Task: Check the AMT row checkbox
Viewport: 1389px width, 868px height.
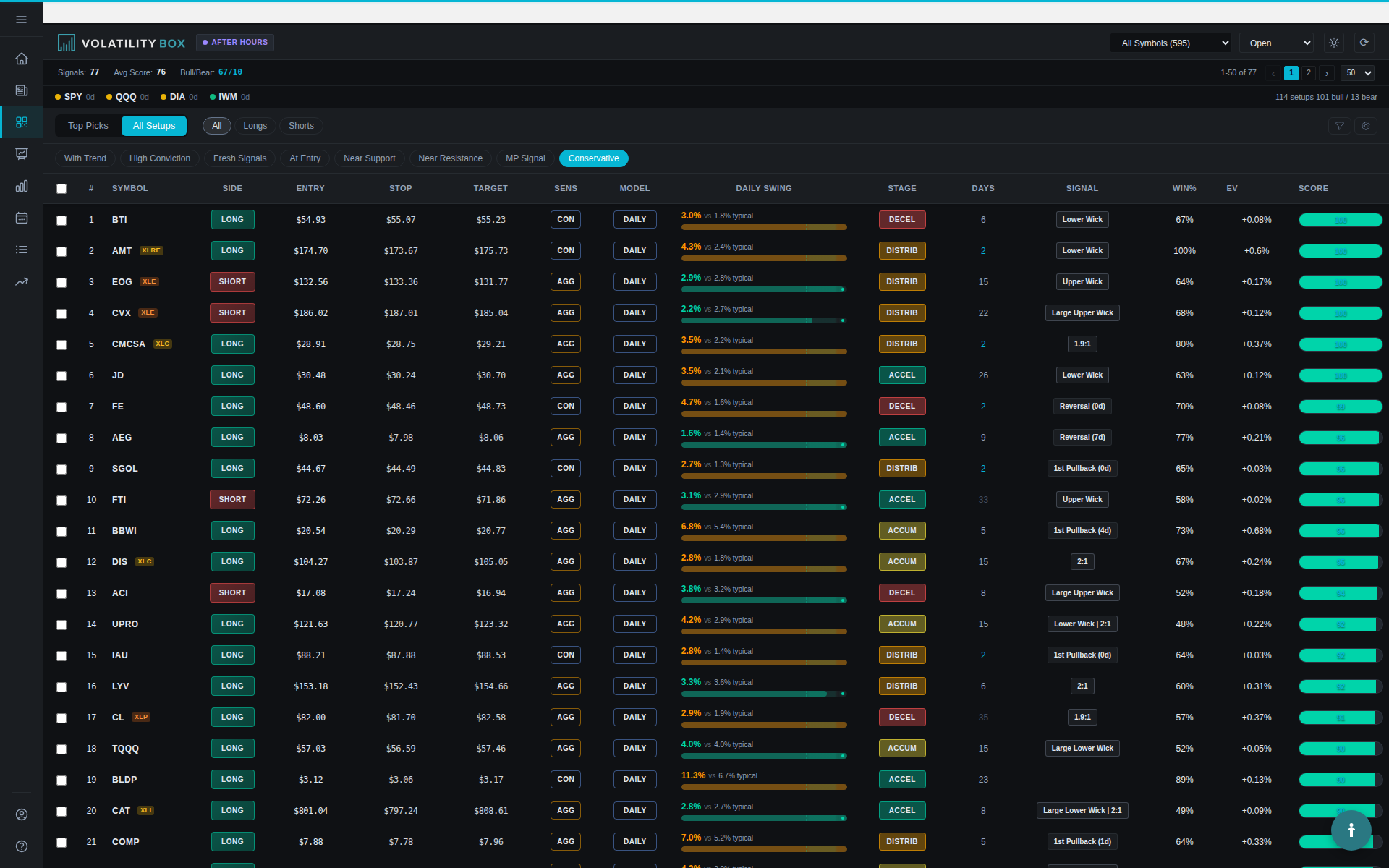Action: tap(61, 252)
